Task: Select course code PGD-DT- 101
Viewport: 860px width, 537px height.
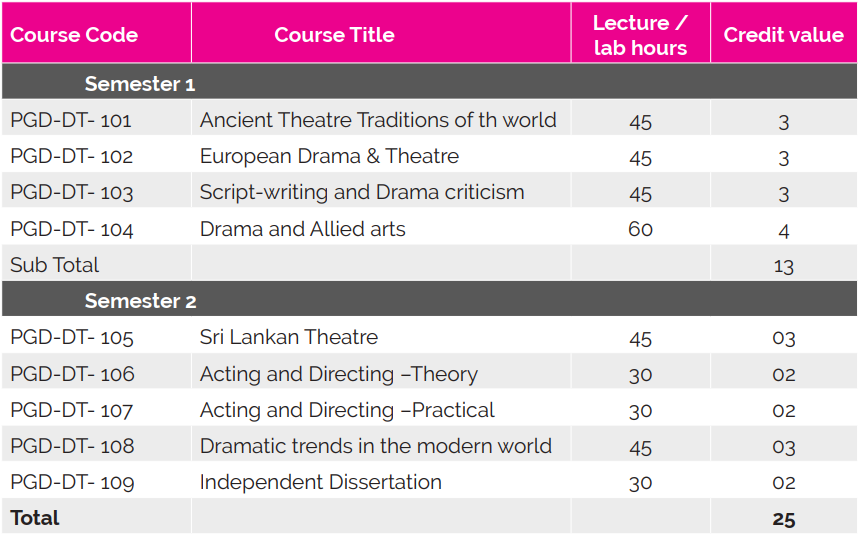Action: (71, 121)
